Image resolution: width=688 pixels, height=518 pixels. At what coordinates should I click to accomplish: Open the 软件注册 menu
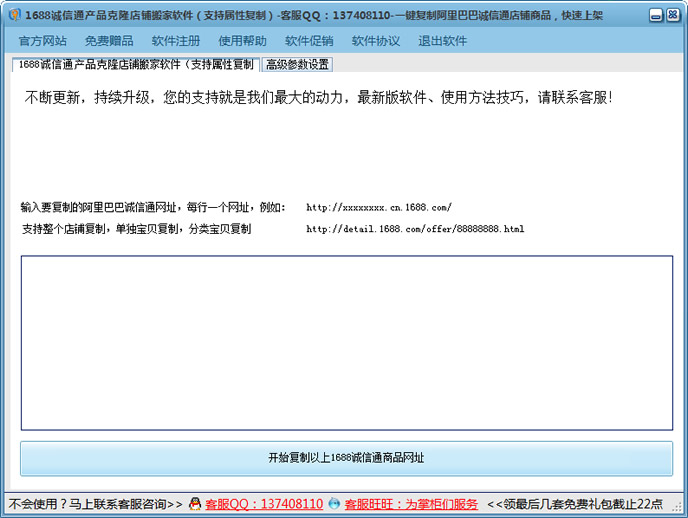click(176, 41)
